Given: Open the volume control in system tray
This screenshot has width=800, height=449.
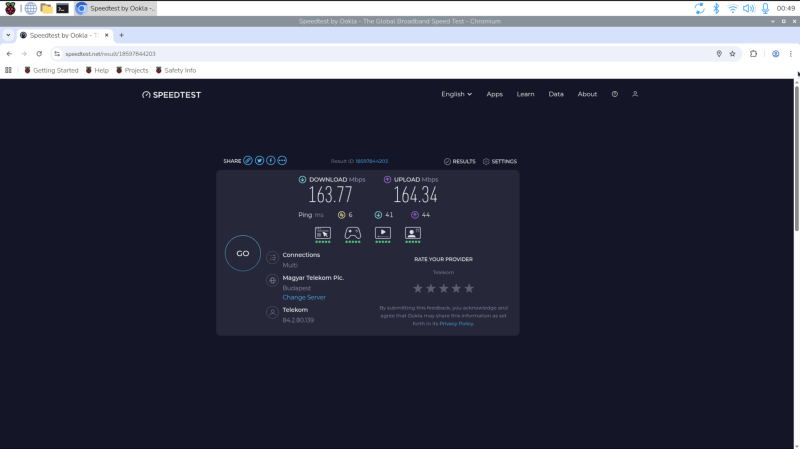Looking at the screenshot, I should pyautogui.click(x=748, y=8).
